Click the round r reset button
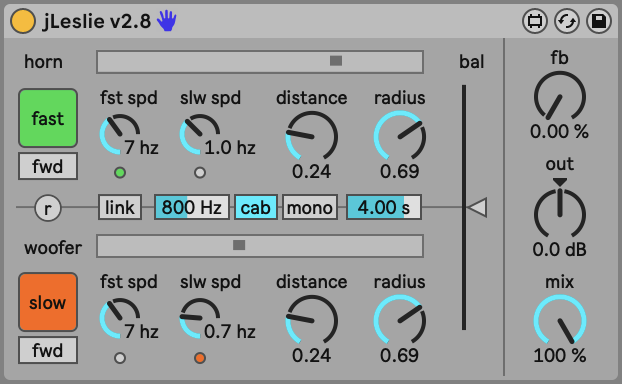Image resolution: width=622 pixels, height=384 pixels. click(48, 208)
